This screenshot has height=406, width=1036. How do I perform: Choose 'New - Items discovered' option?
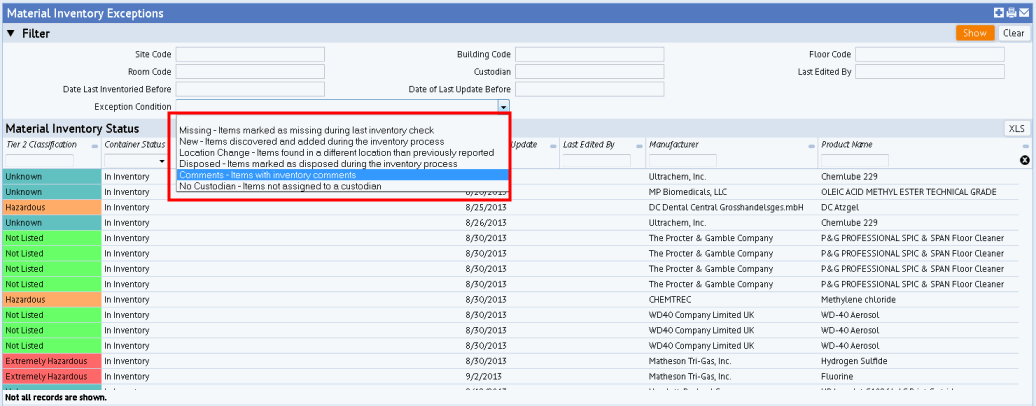coord(312,141)
